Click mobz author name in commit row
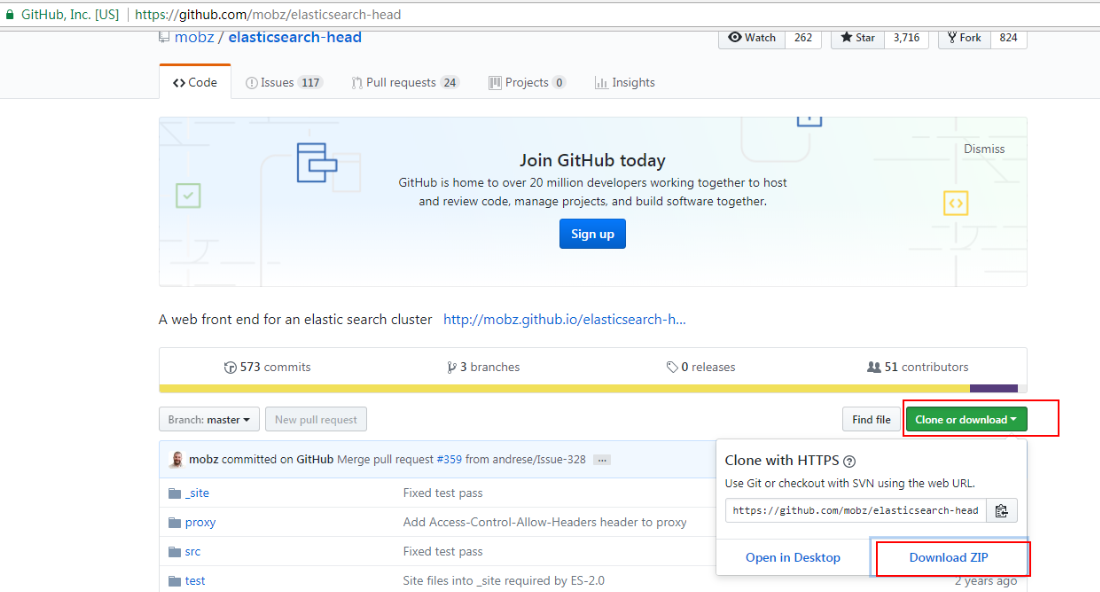The image size is (1100, 592). click(x=203, y=459)
